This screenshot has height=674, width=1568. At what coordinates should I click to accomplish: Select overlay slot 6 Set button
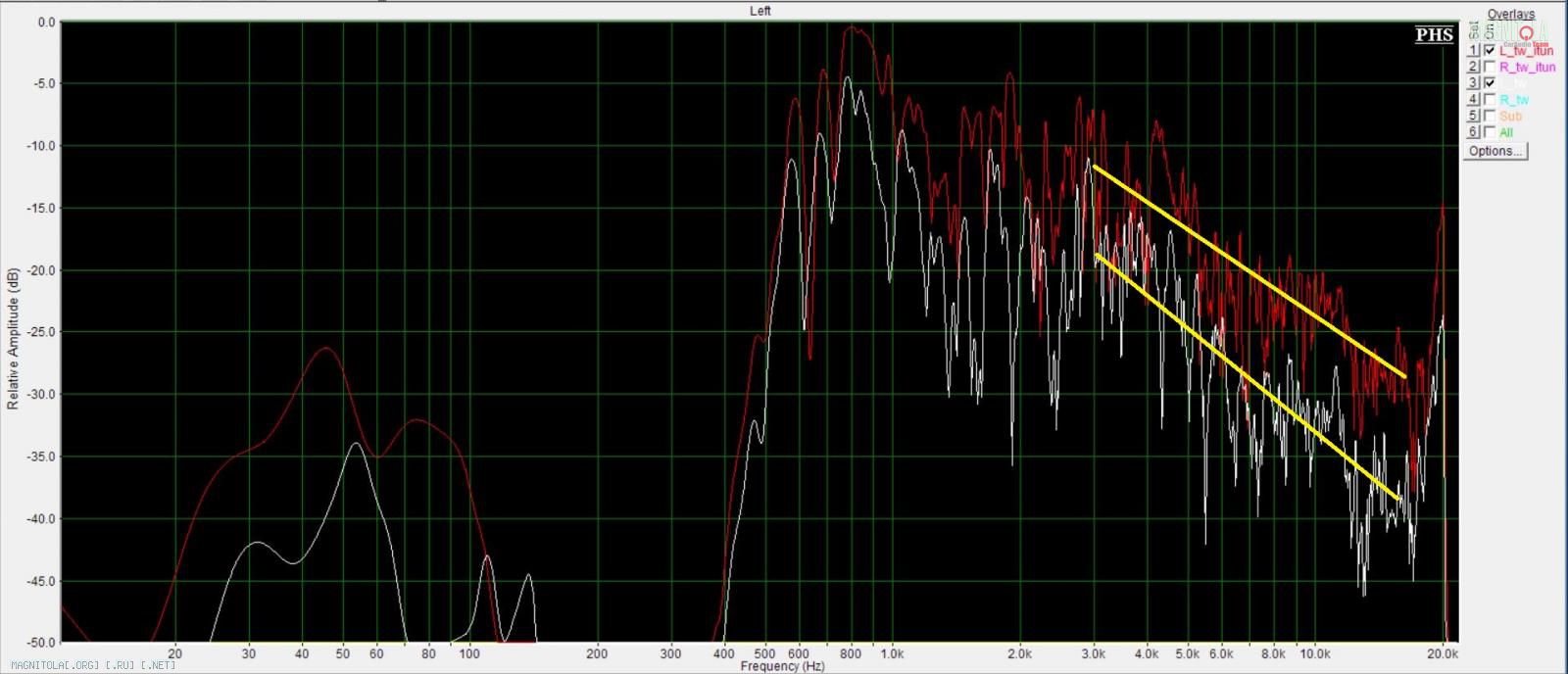pyautogui.click(x=1473, y=132)
